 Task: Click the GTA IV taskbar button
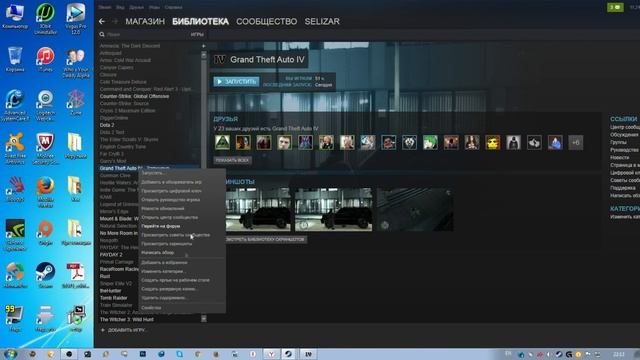pos(308,354)
